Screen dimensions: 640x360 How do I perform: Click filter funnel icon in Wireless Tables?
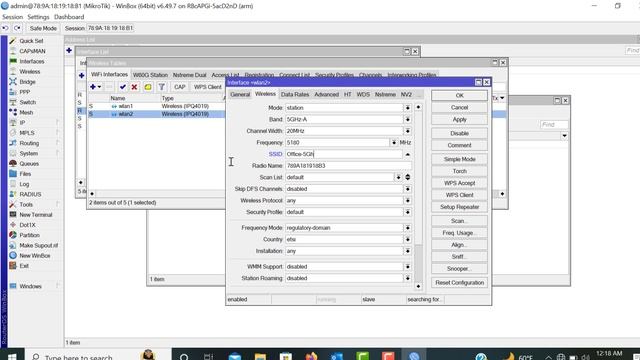point(162,87)
